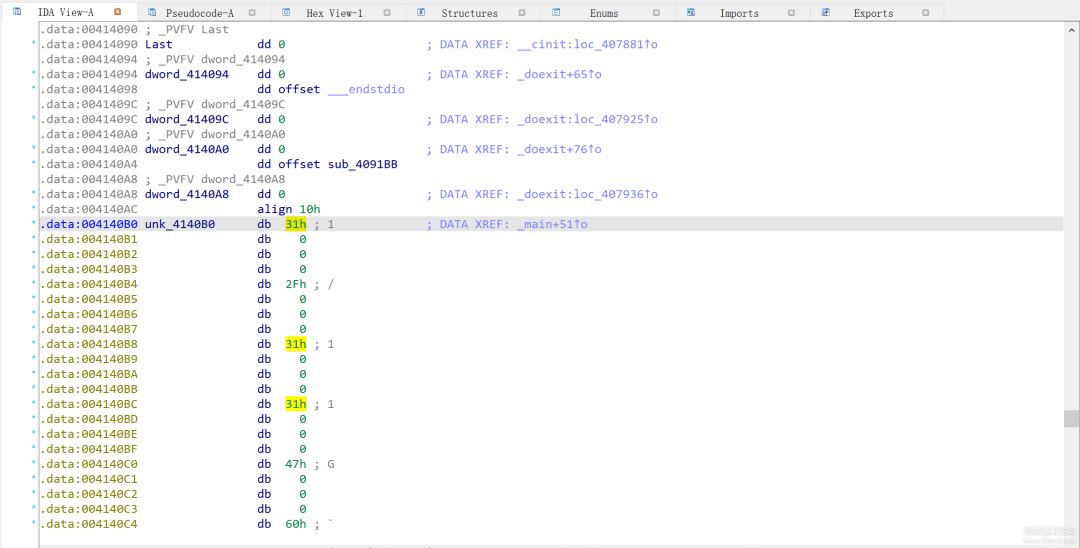This screenshot has height=548, width=1080.
Task: Switch to the Hex View-1 tab
Action: 335,13
